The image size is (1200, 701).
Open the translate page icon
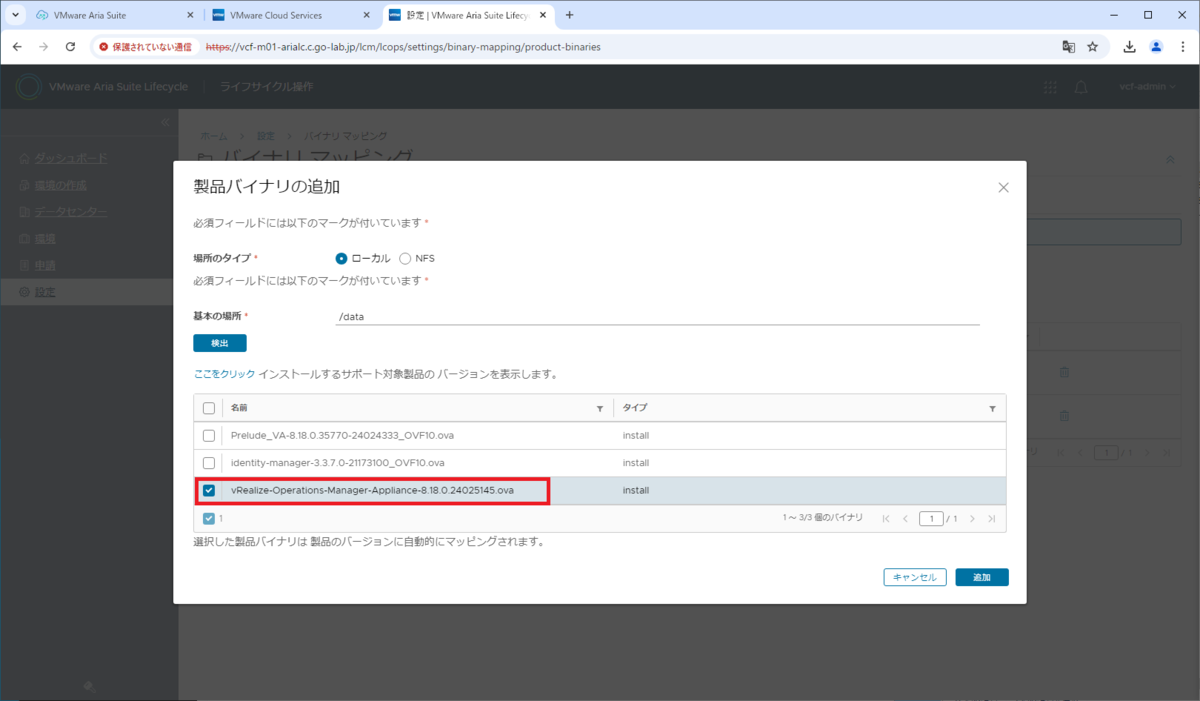(1068, 47)
